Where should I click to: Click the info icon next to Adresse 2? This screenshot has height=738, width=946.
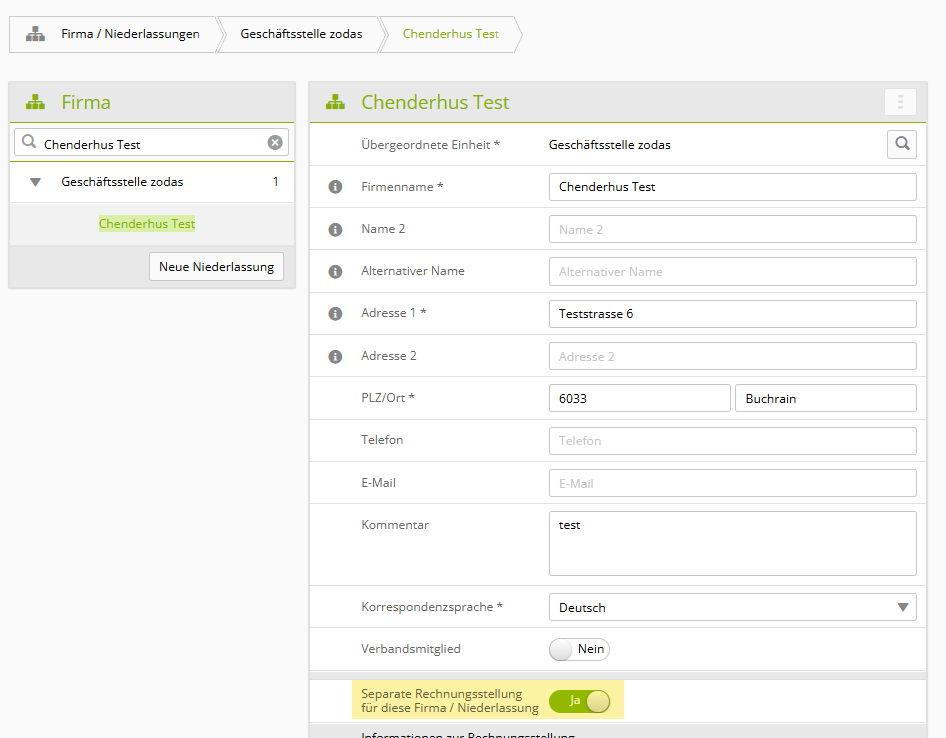335,357
